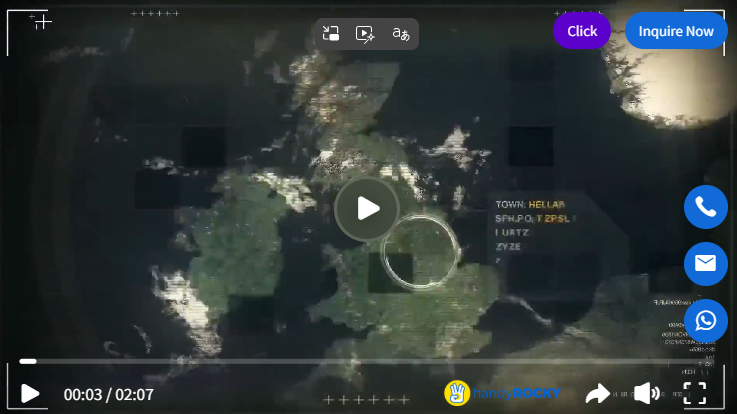Enter fullscreen video mode
This screenshot has height=414, width=737.
695,393
